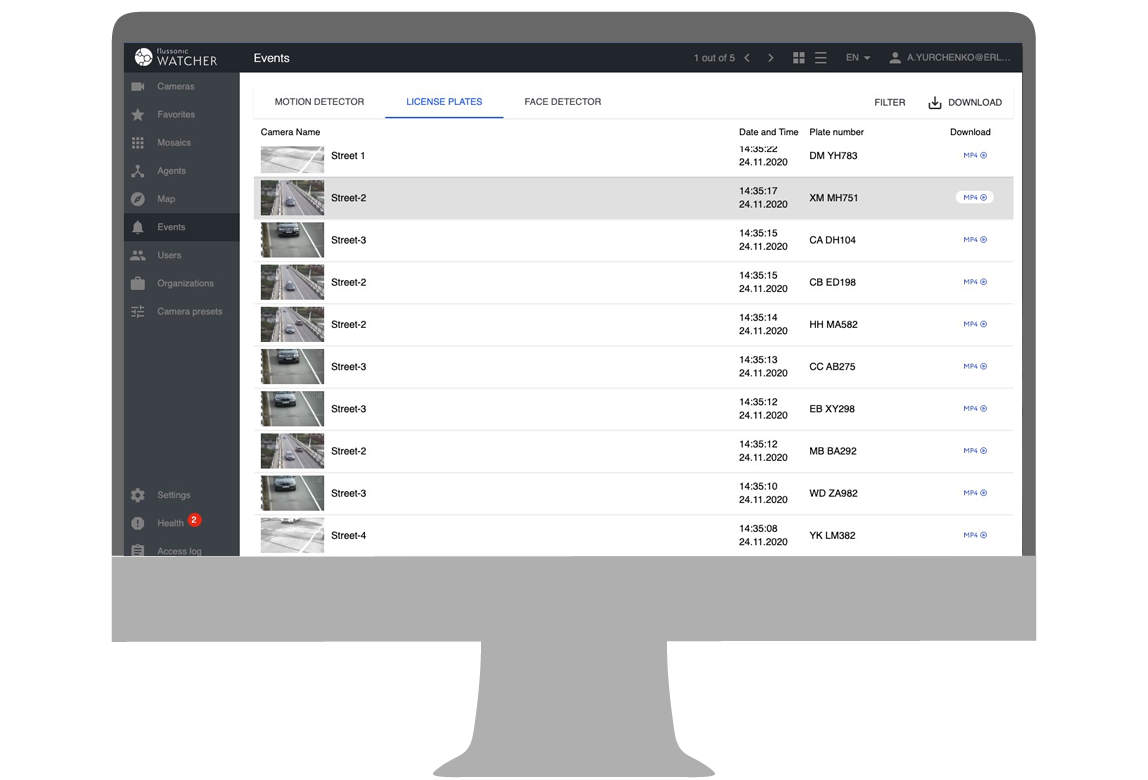Open the Mosaics grid icon in sidebar
The width and height of the screenshot is (1148, 780).
point(138,143)
